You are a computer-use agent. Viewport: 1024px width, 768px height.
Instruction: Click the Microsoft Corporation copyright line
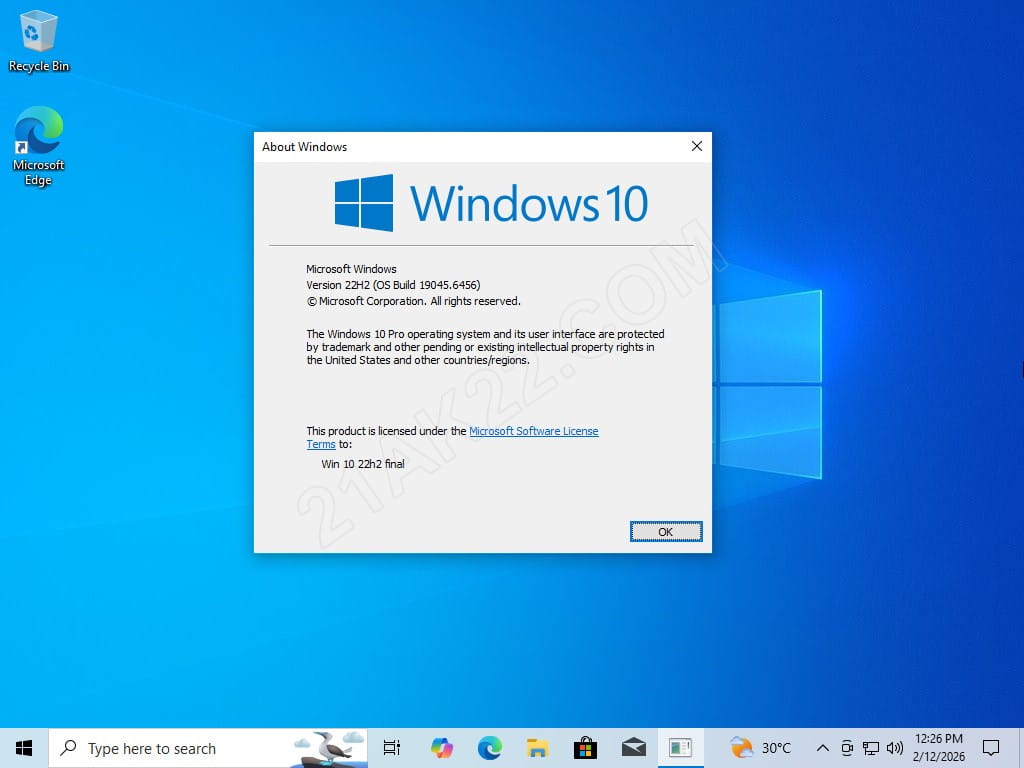pos(413,301)
